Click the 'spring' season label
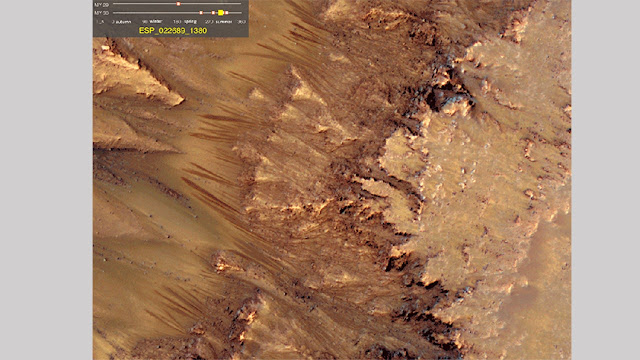 pos(190,22)
